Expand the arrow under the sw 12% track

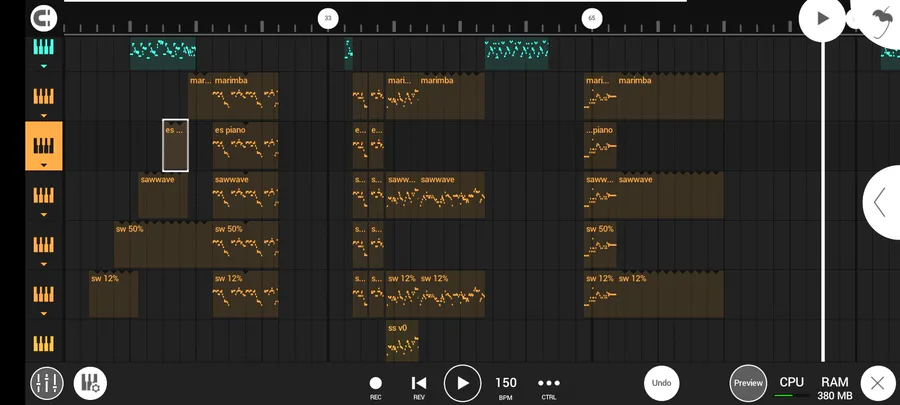coord(44,313)
